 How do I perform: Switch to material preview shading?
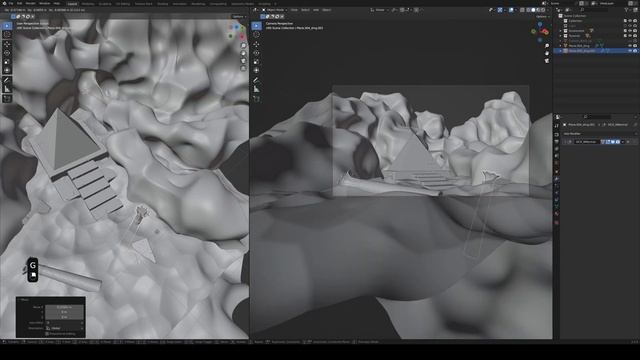(538, 10)
